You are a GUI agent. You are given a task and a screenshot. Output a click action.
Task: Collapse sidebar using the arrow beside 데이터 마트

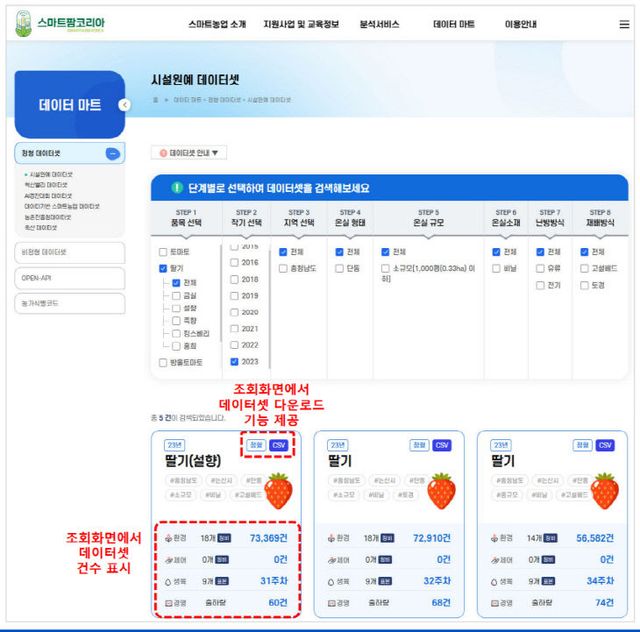(x=124, y=105)
